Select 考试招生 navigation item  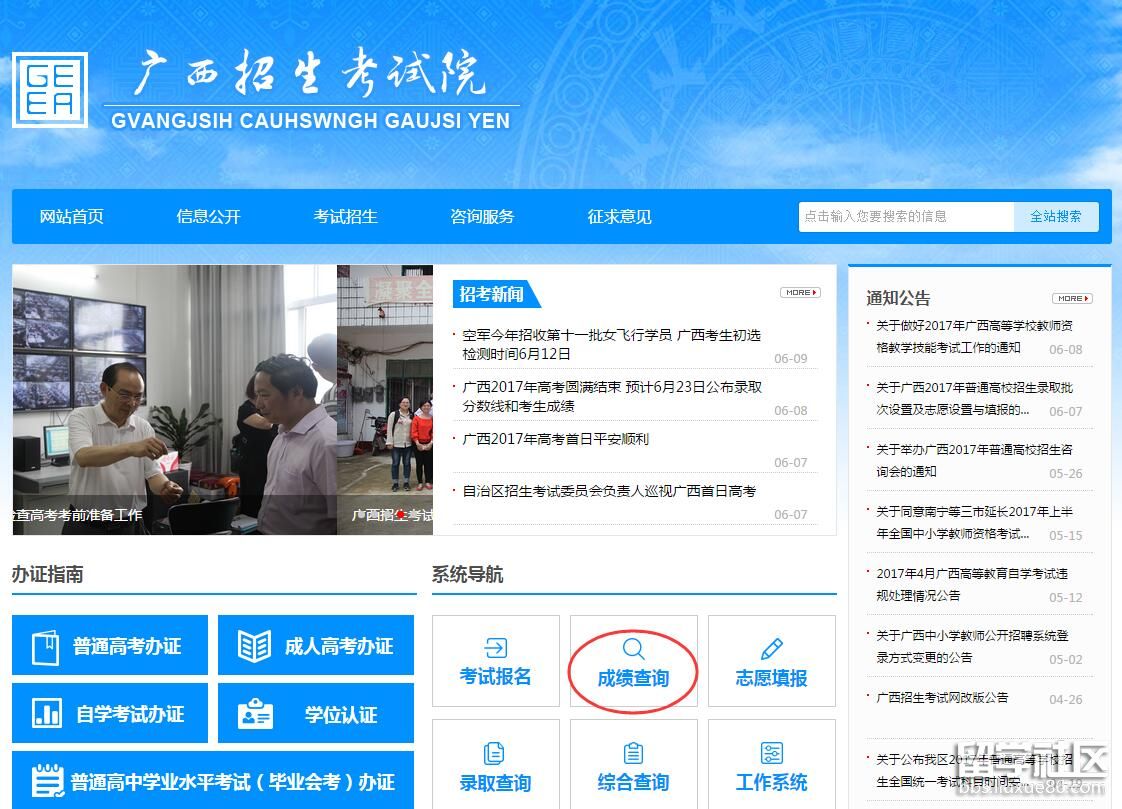coord(345,216)
